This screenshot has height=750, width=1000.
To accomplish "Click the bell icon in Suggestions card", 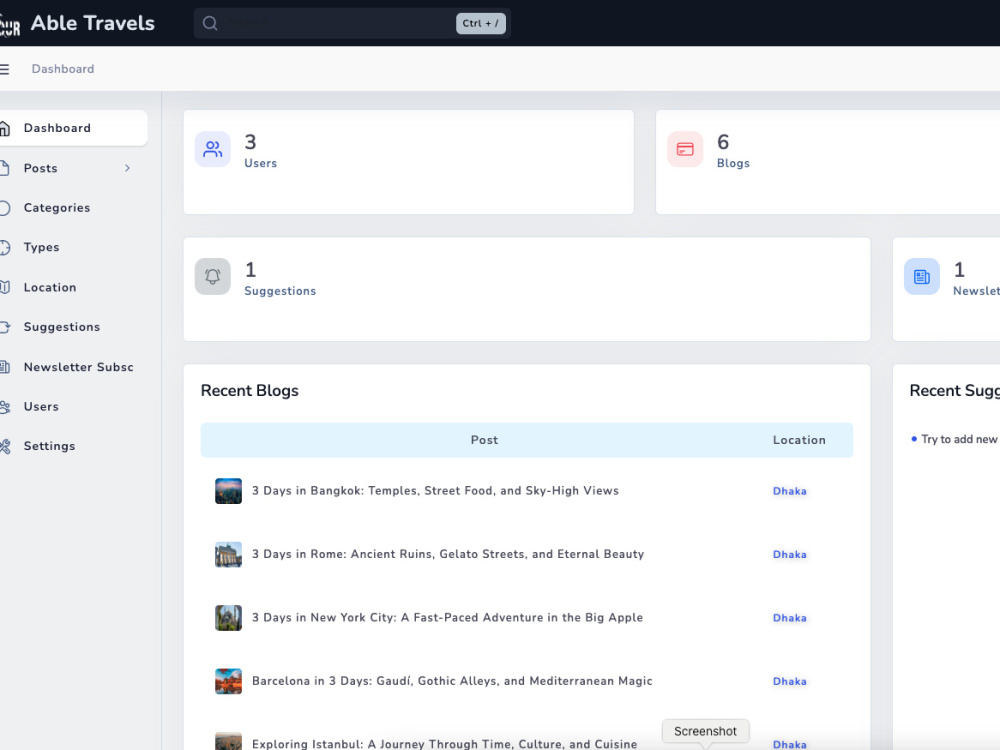I will tap(212, 276).
